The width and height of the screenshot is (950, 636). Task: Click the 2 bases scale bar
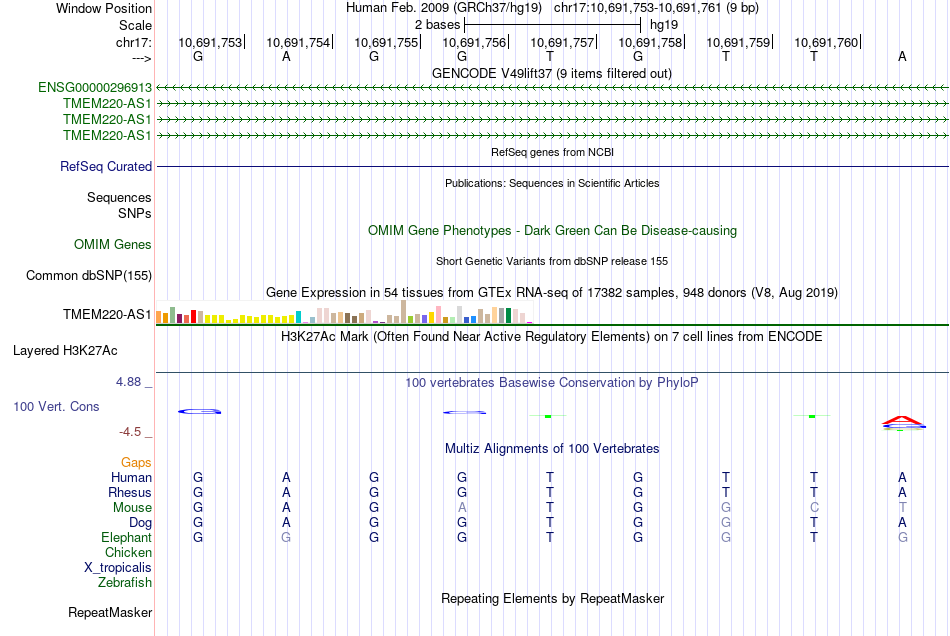tap(552, 25)
